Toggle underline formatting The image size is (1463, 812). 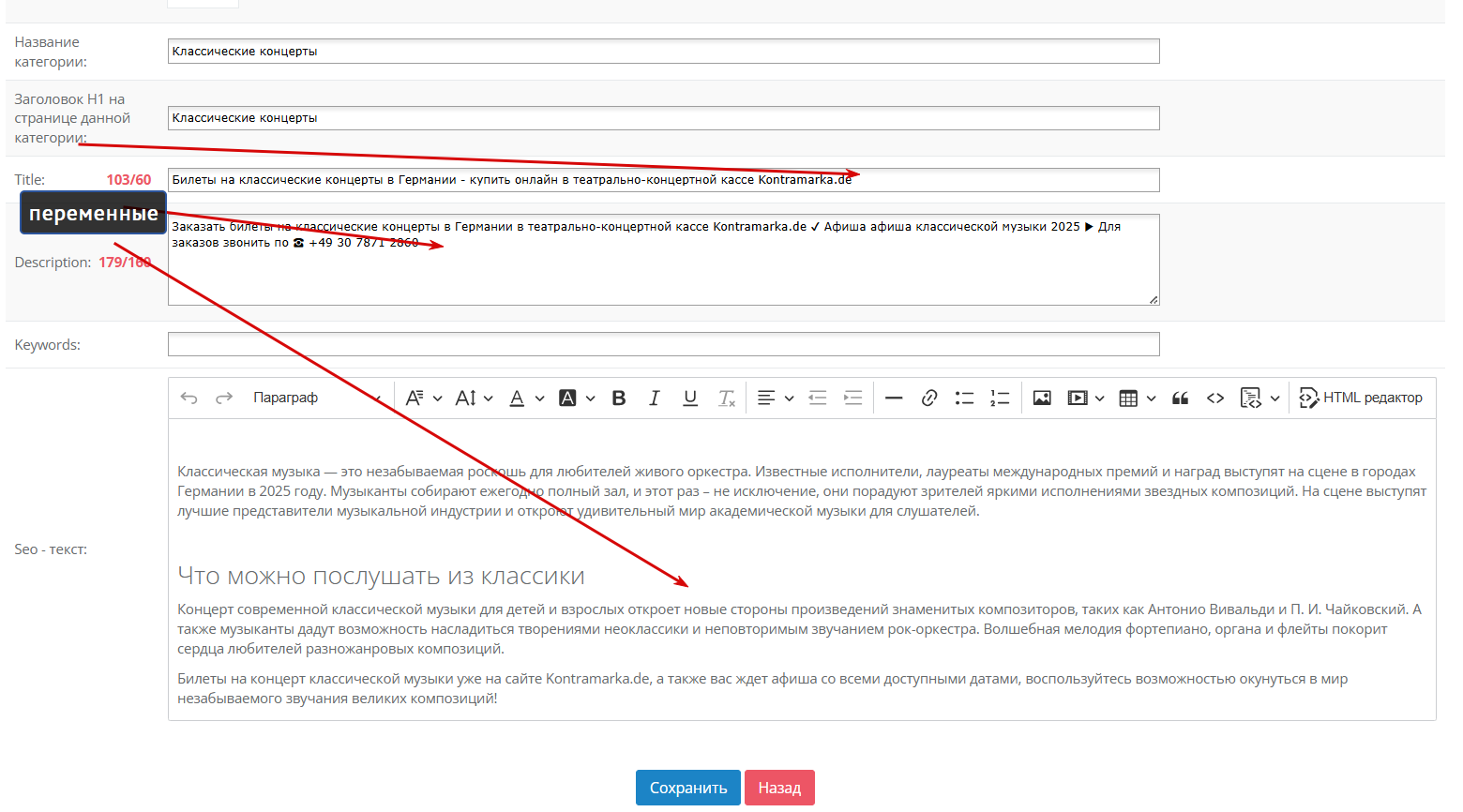pyautogui.click(x=690, y=398)
